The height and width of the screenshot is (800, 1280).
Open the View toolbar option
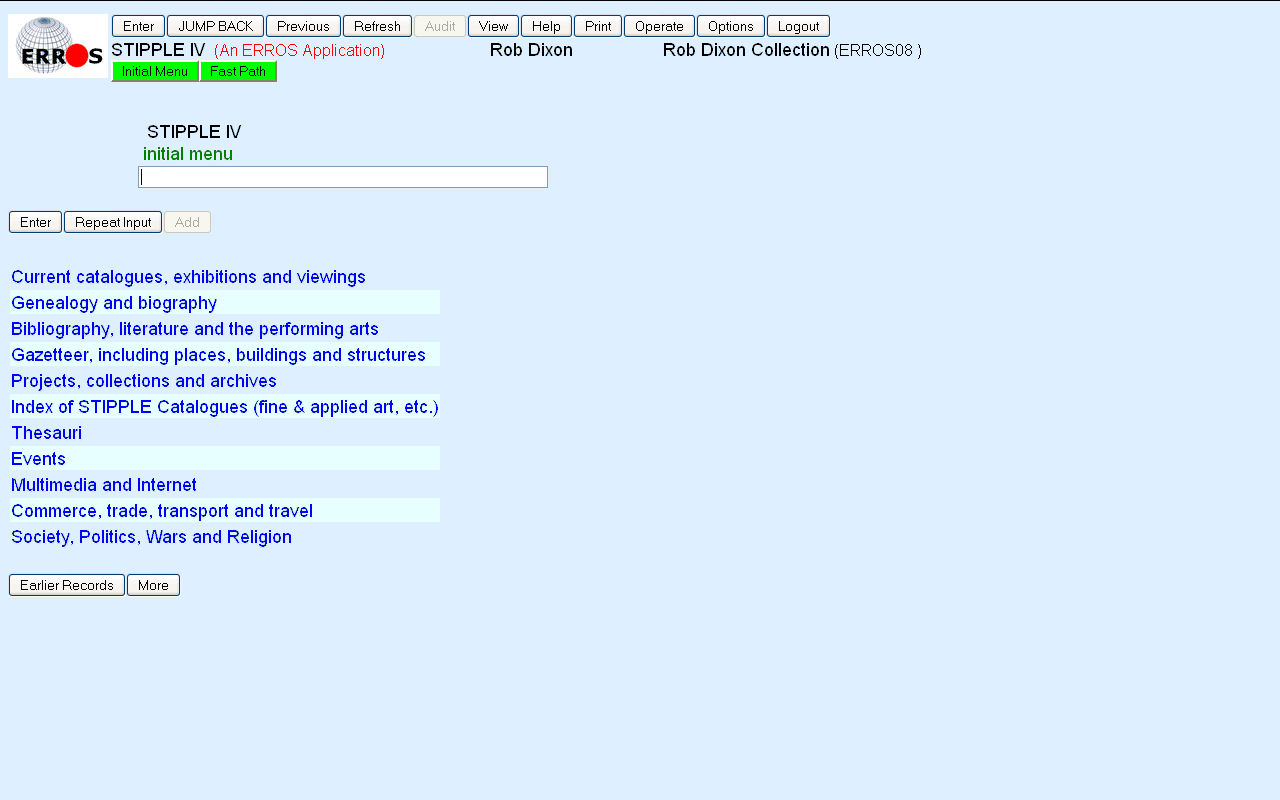click(x=493, y=26)
